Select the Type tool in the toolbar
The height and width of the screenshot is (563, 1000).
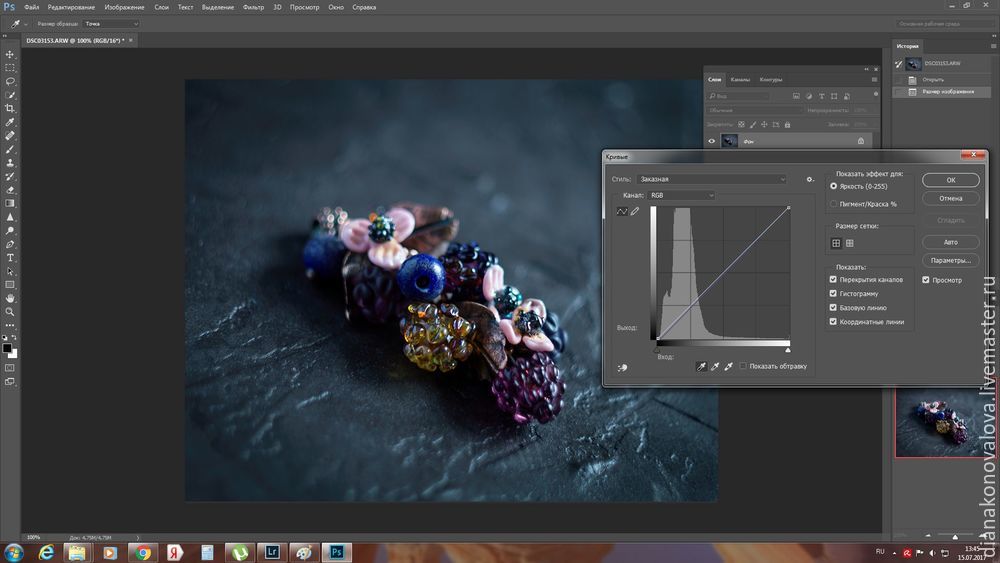click(x=10, y=258)
